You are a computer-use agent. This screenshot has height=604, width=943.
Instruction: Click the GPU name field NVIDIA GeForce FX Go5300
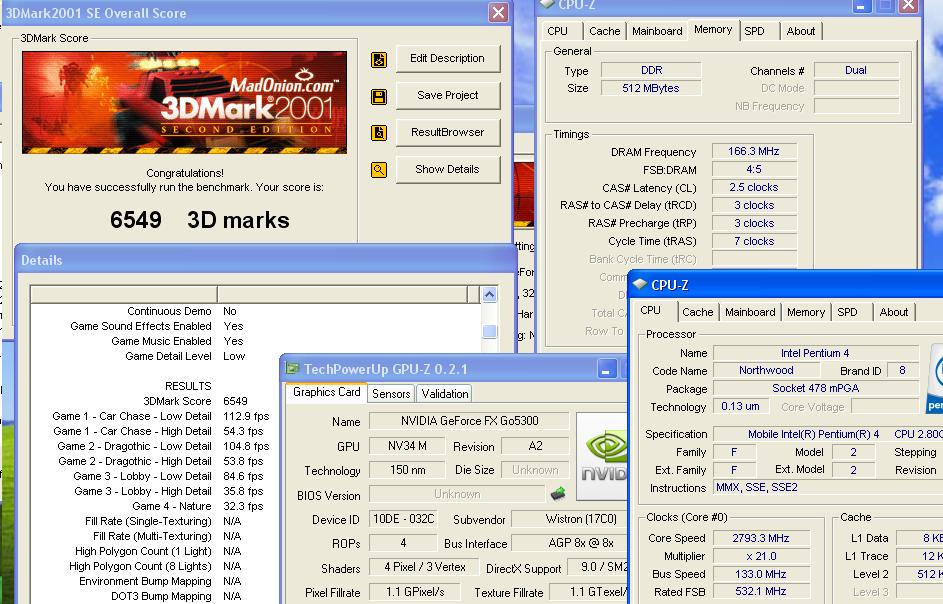(469, 421)
